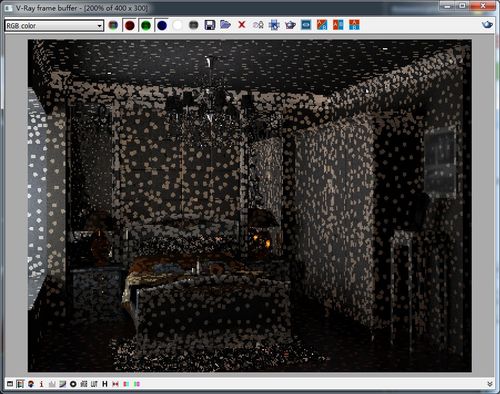Toggle the LUT correction button
Screen dimensions: 500x394
[x=94, y=384]
